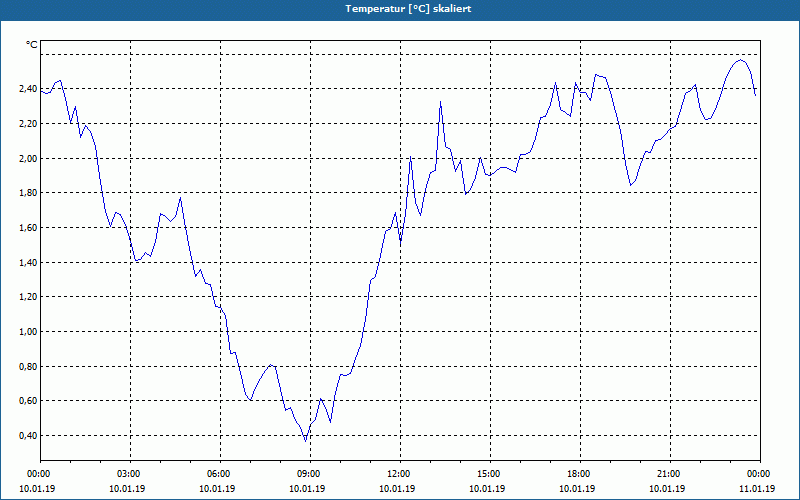The image size is (800, 500).
Task: Click the curve minimum near 09:00
Action: coord(306,441)
